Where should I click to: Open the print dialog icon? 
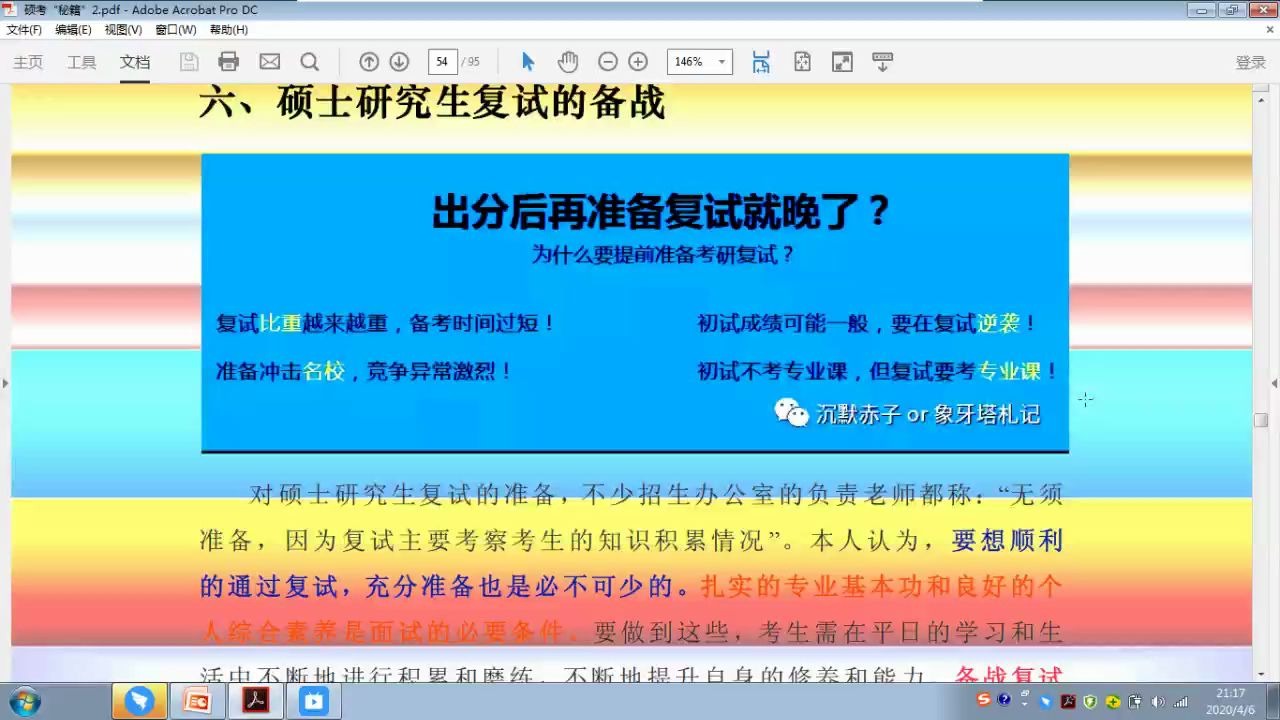[x=228, y=61]
